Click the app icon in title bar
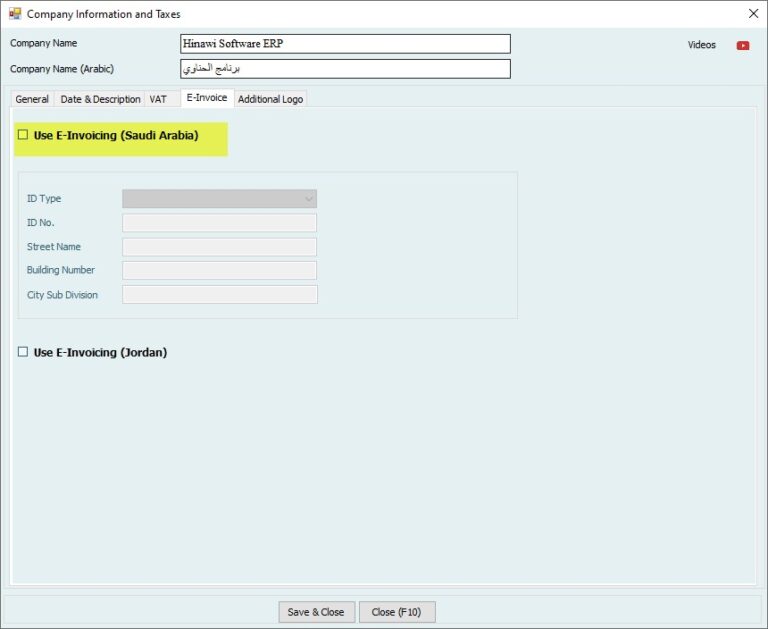768x629 pixels. 15,14
